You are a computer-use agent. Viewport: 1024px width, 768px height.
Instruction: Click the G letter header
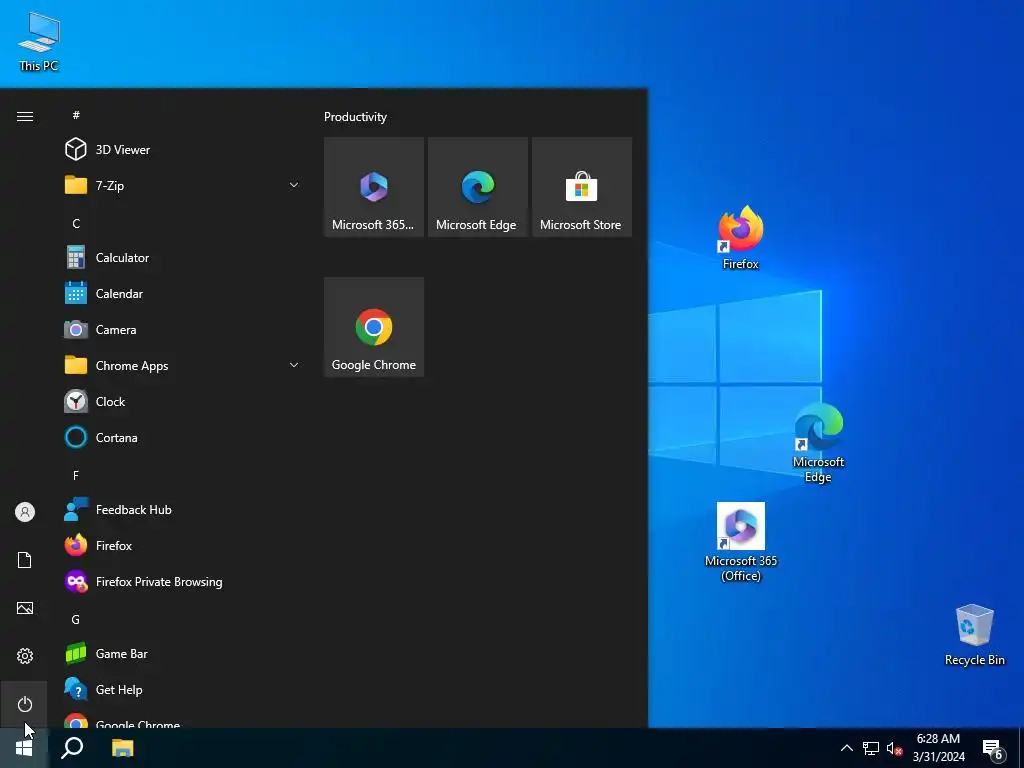coord(76,619)
